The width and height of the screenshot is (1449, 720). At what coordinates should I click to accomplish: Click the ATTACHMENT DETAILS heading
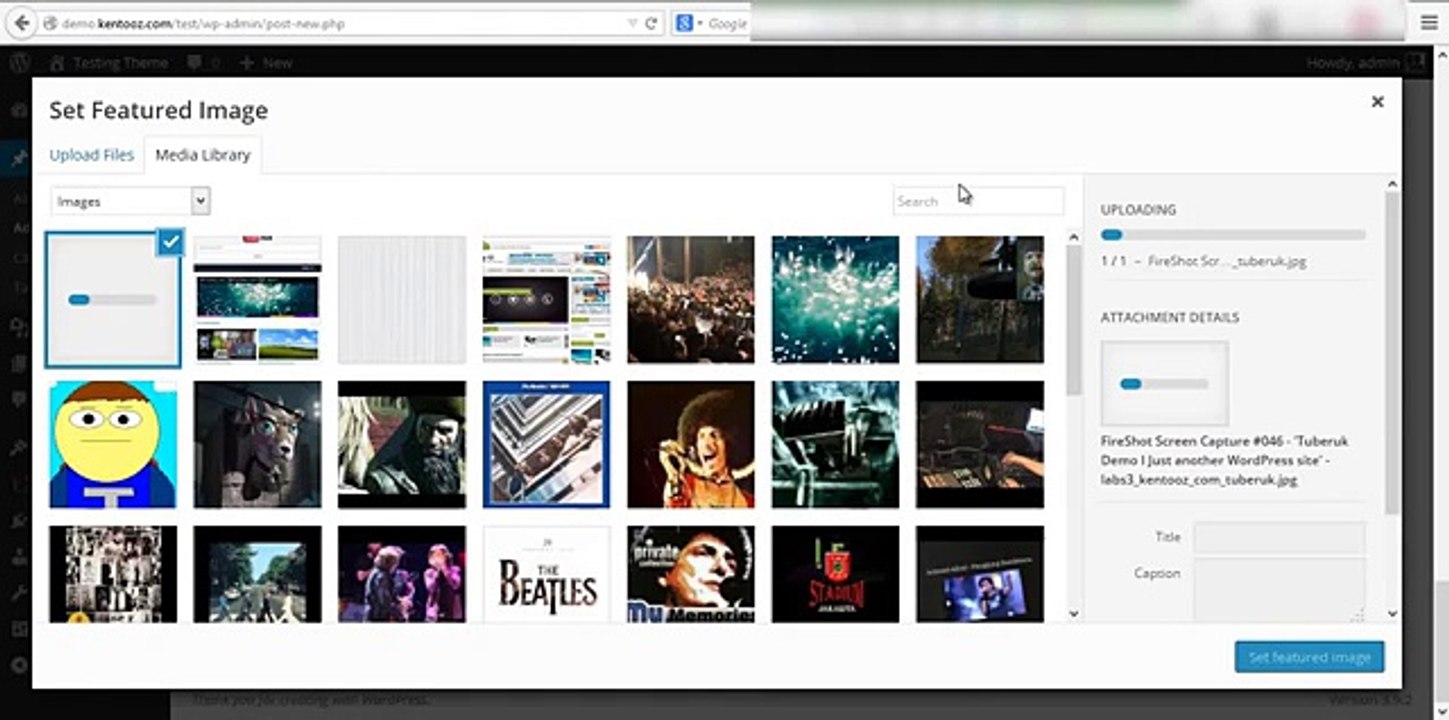coord(1170,317)
